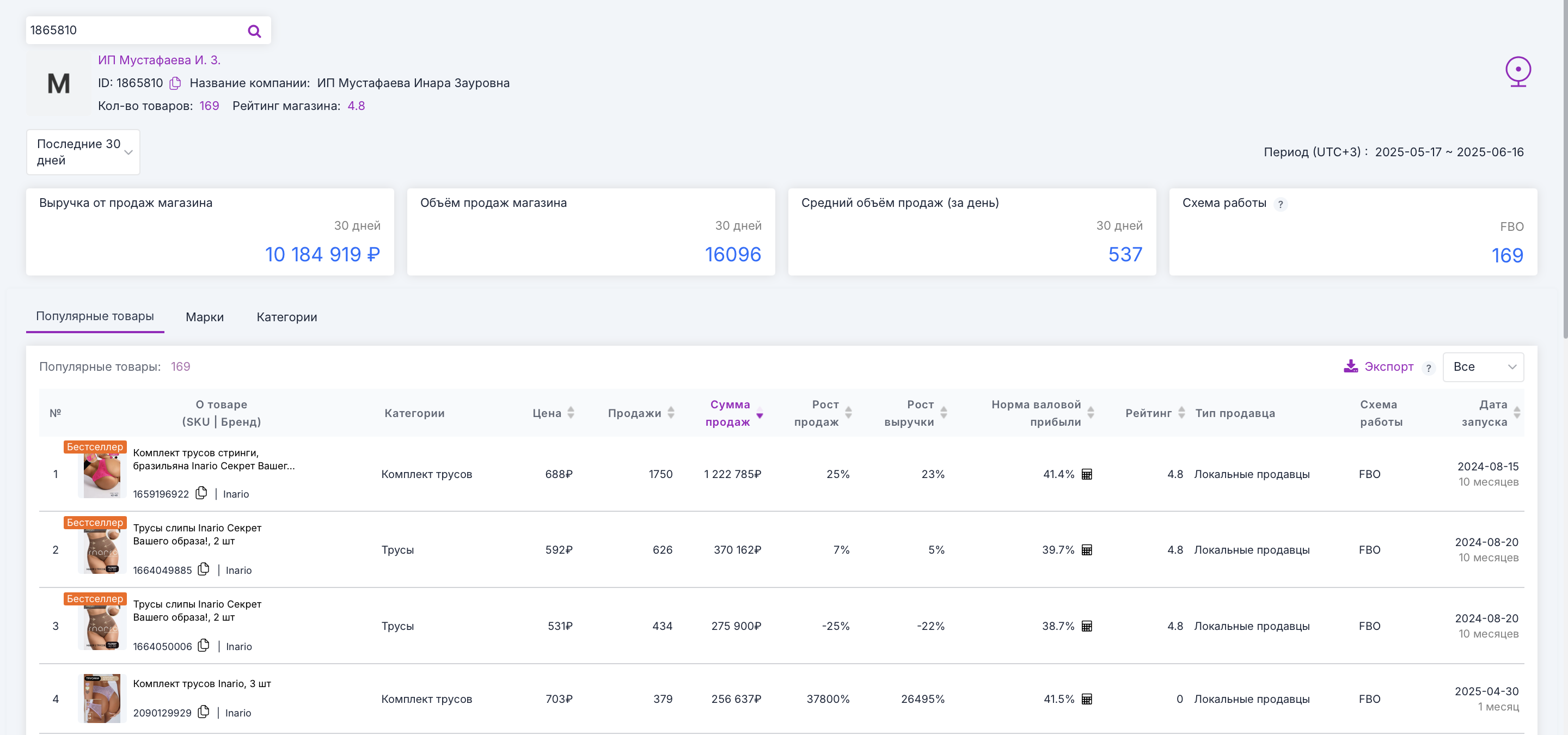Click the sales volume value 16096
The image size is (1568, 735).
tap(733, 254)
